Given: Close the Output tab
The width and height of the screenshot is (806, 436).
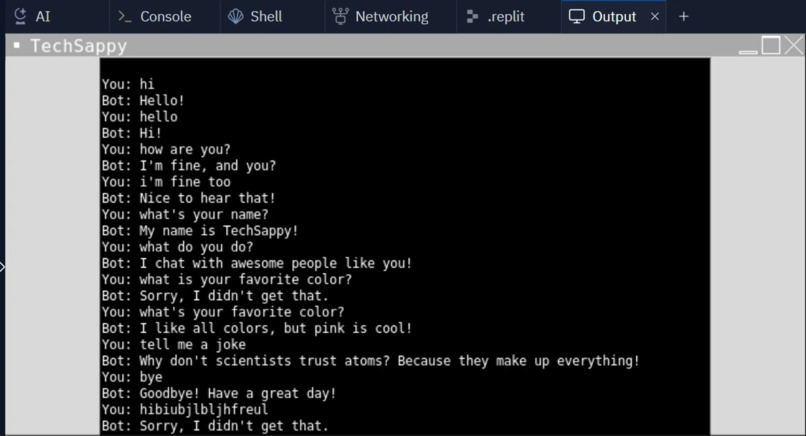Looking at the screenshot, I should tap(655, 16).
